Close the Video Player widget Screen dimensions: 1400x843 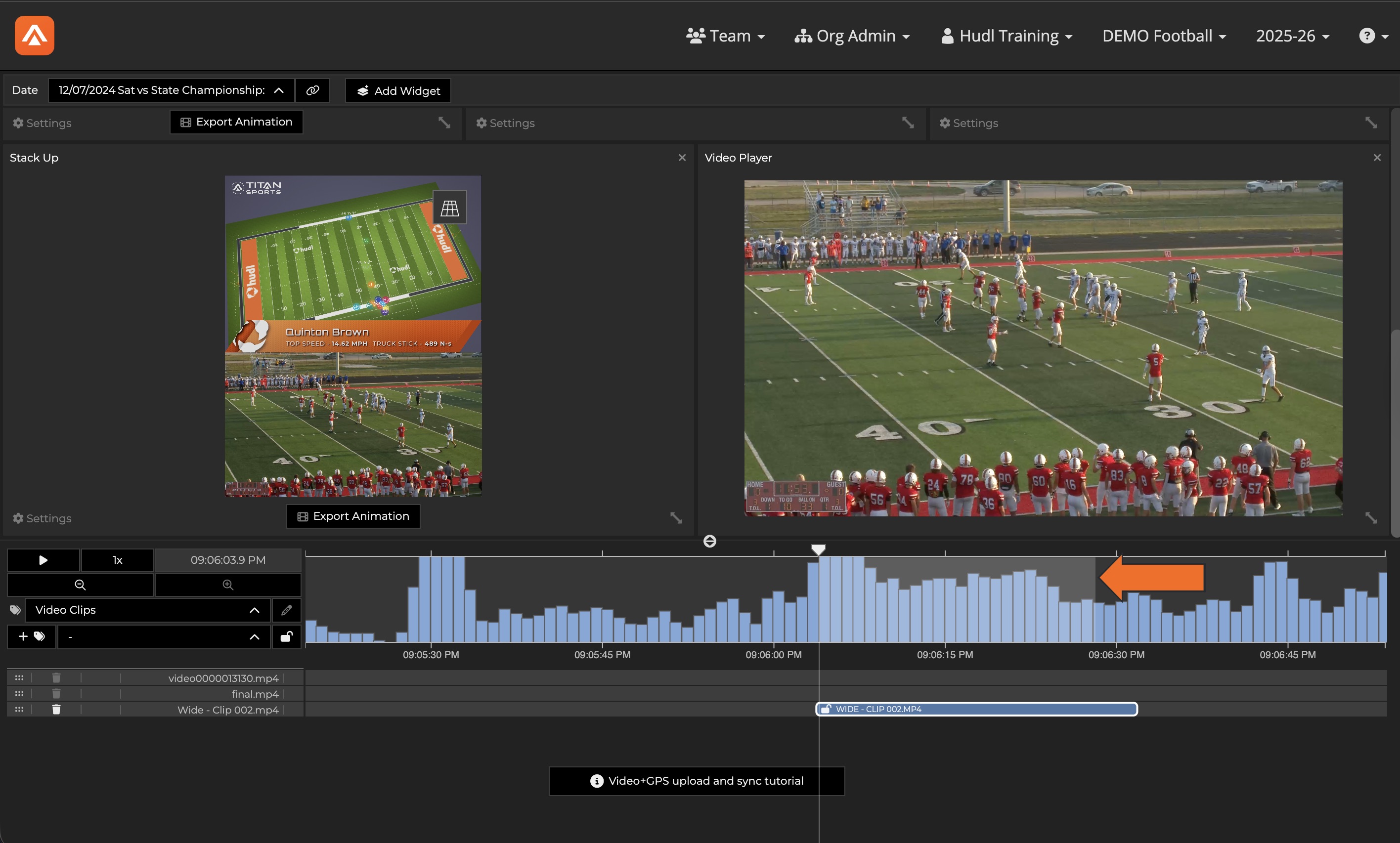1377,157
